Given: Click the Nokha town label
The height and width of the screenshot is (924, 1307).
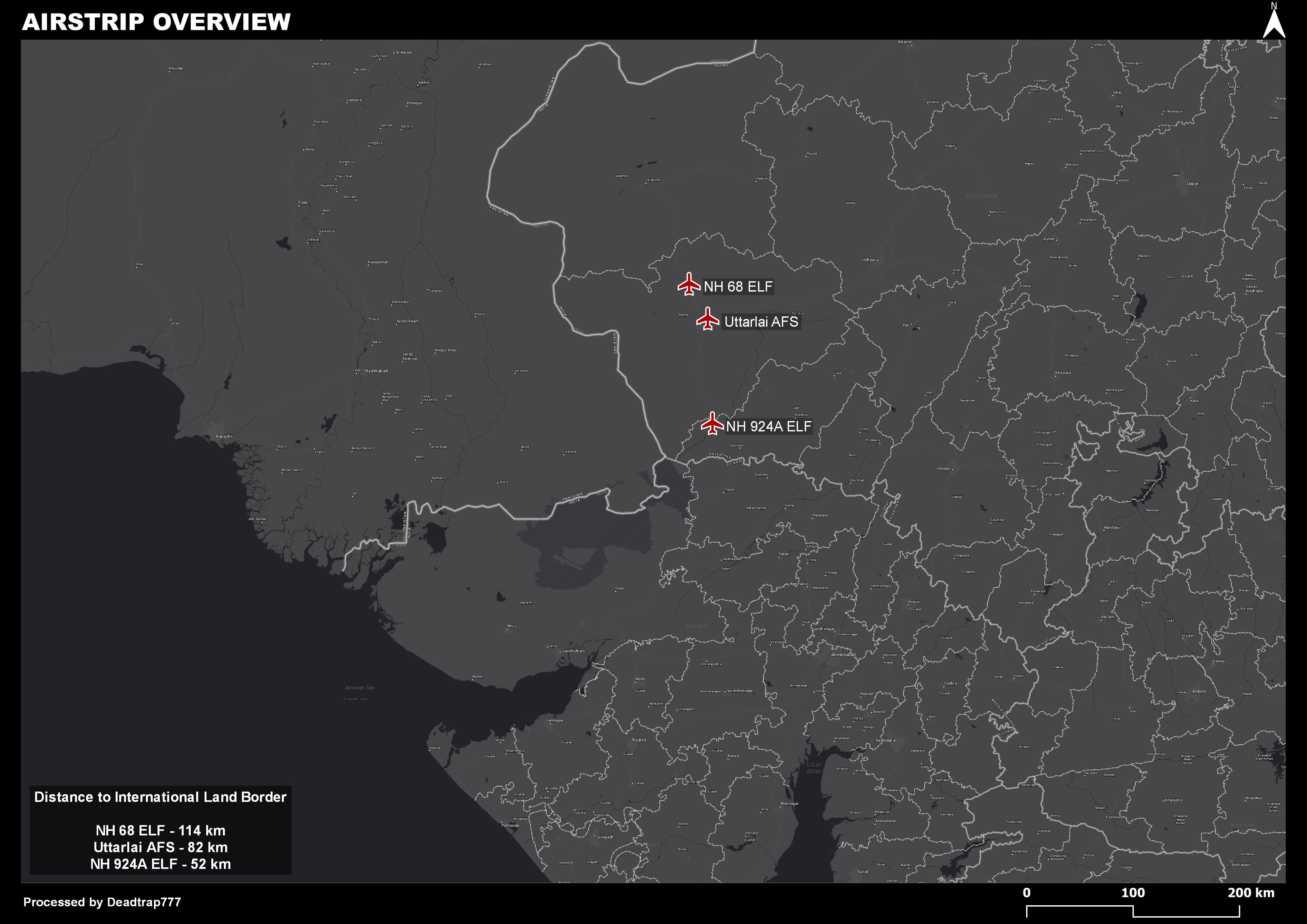Looking at the screenshot, I should point(934,102).
